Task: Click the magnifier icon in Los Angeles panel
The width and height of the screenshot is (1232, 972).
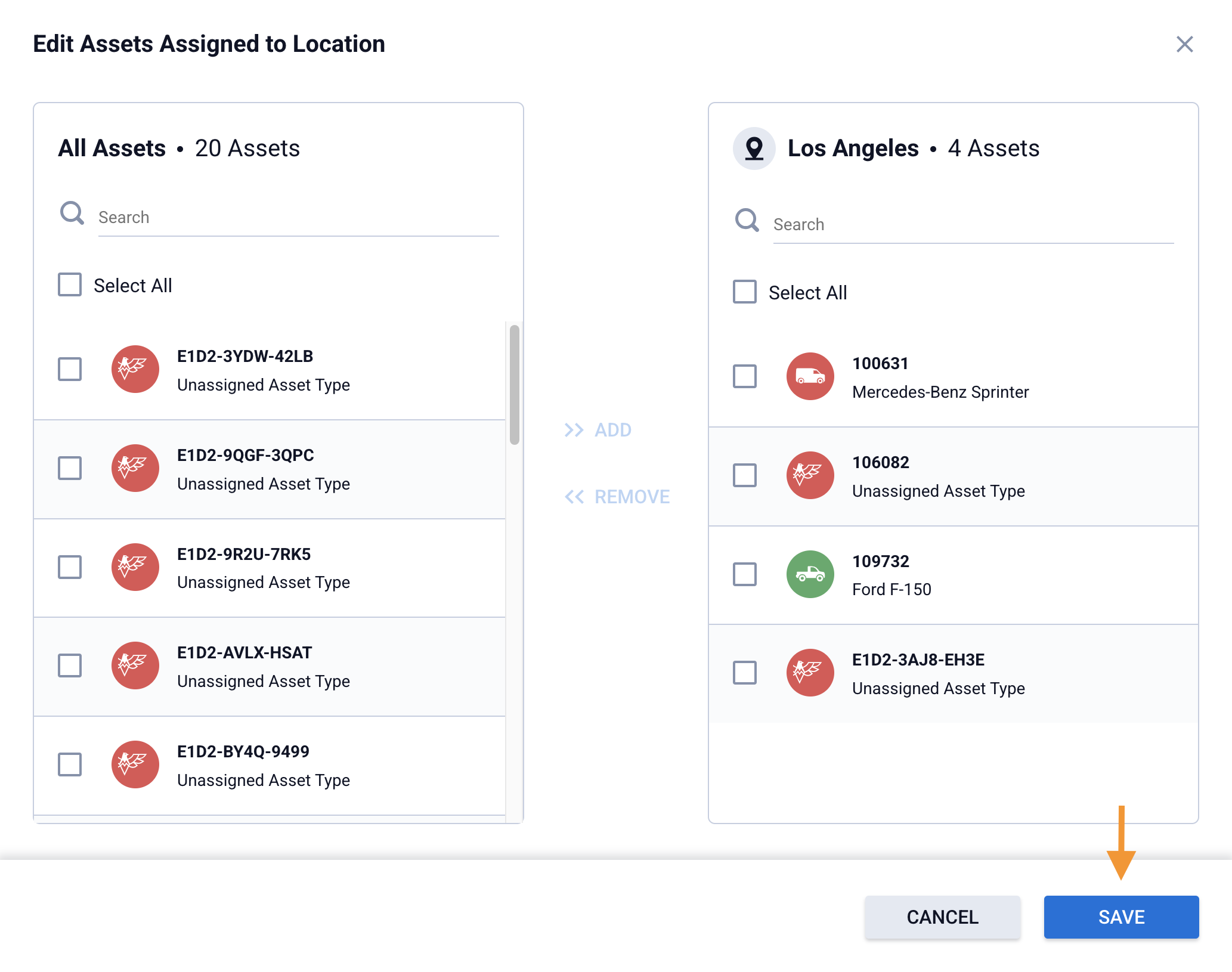Action: click(x=747, y=220)
